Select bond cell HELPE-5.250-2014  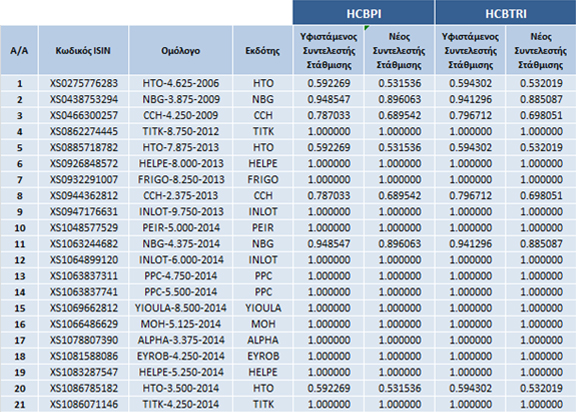[180, 372]
